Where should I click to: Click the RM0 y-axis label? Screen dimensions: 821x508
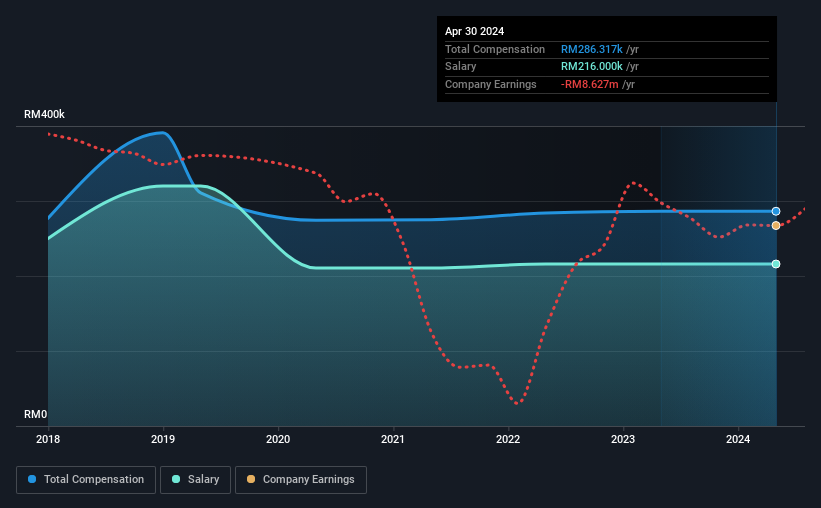coord(36,414)
